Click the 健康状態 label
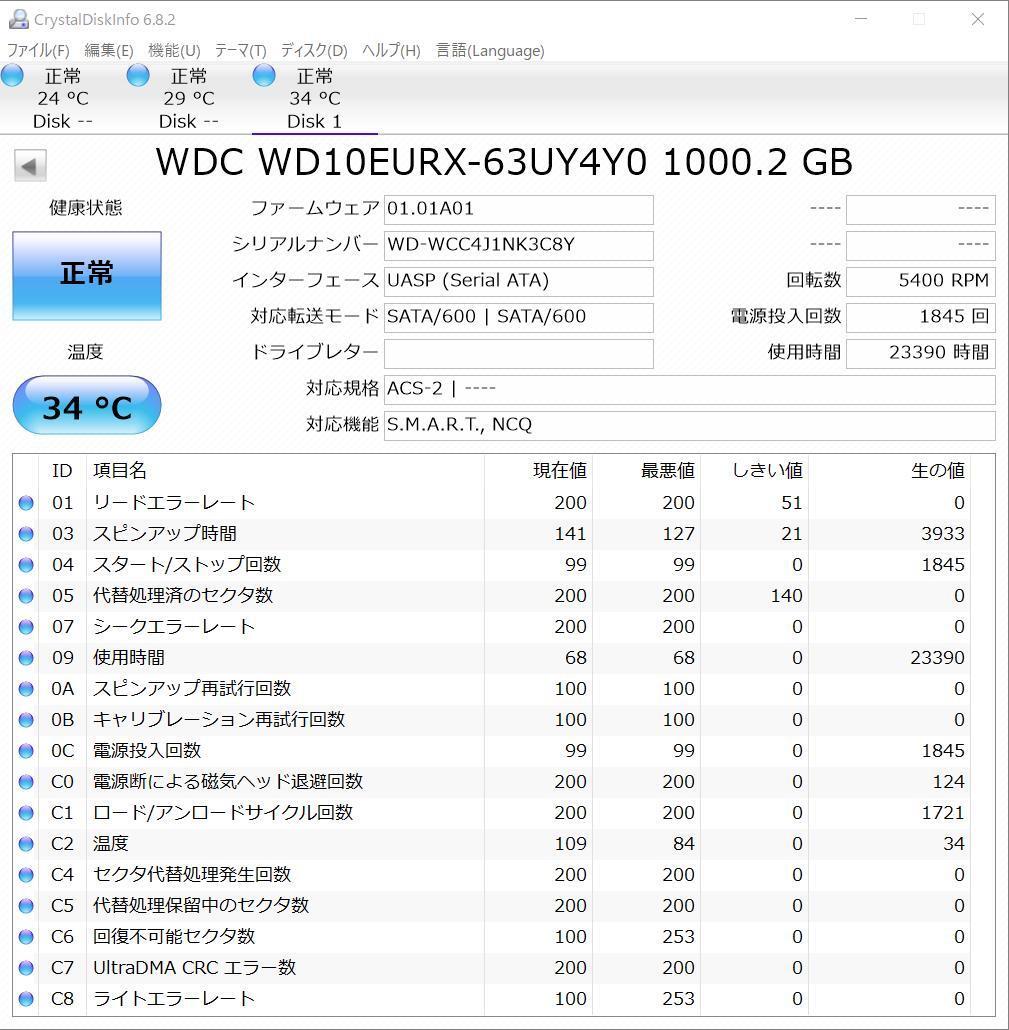The height and width of the screenshot is (1030, 1009). pyautogui.click(x=85, y=208)
